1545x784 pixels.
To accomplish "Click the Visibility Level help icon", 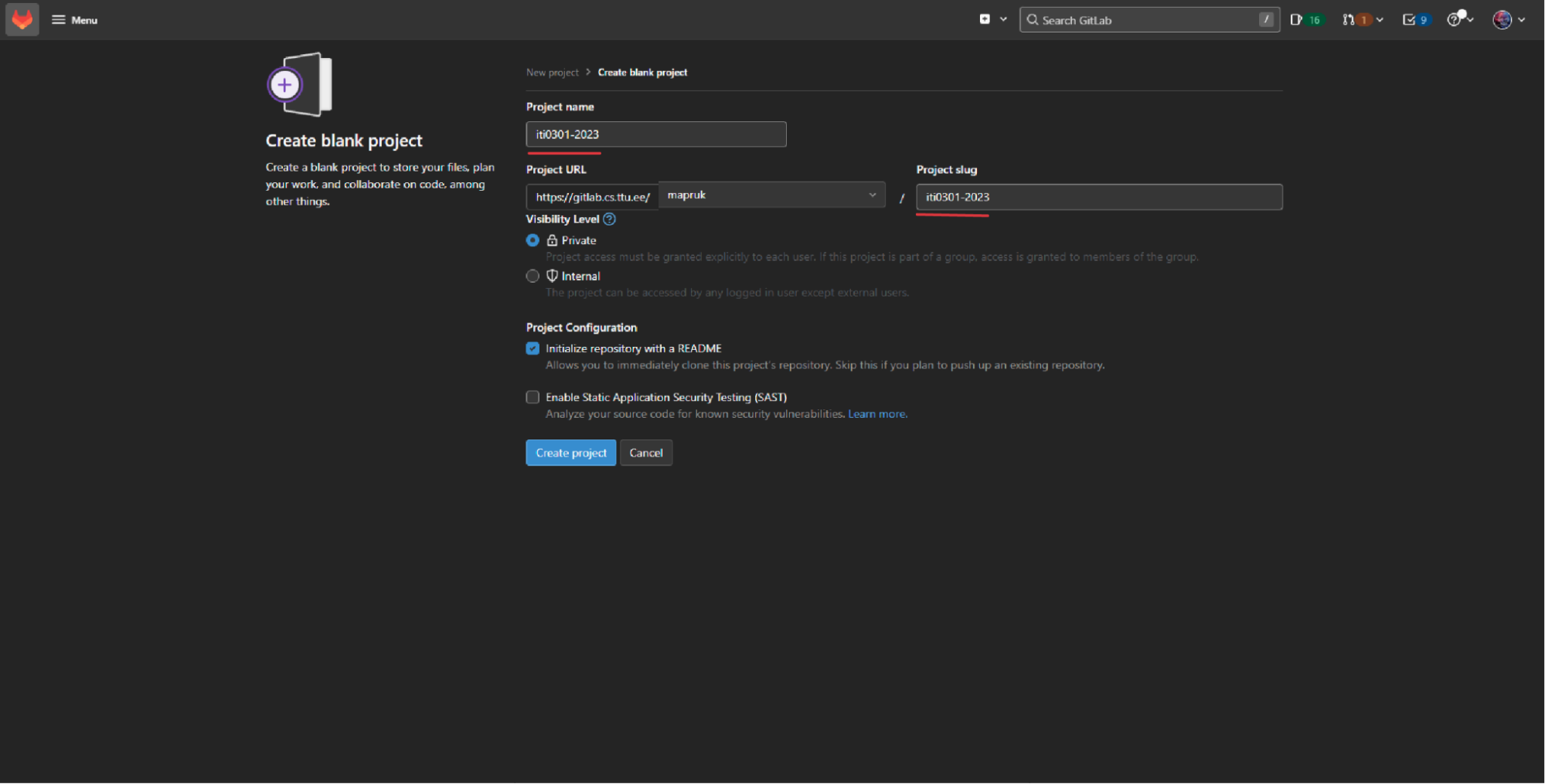I will (609, 219).
